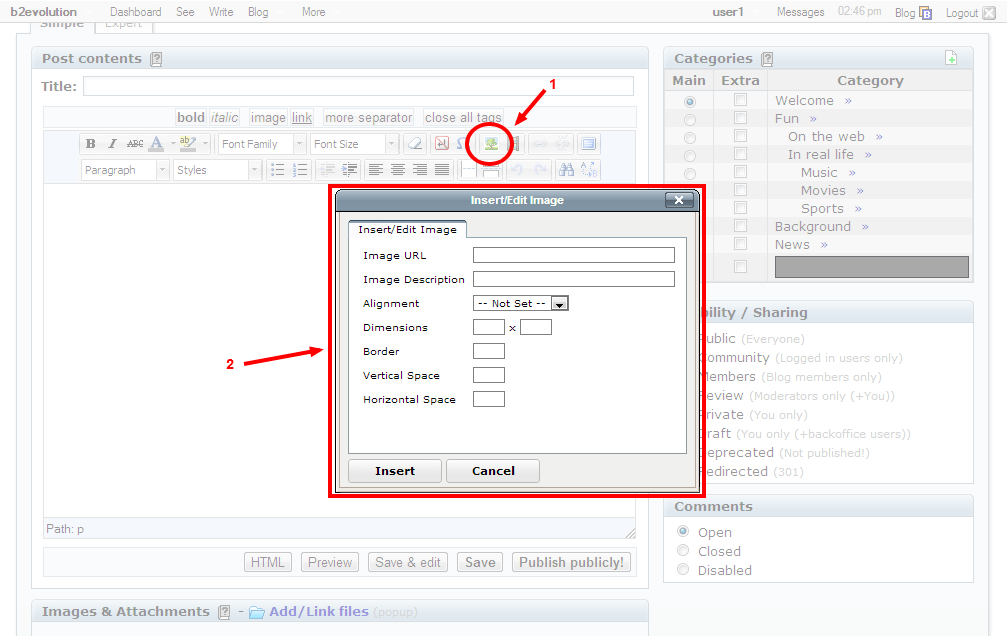Center-align the selected text
The height and width of the screenshot is (636, 1007).
pos(398,169)
